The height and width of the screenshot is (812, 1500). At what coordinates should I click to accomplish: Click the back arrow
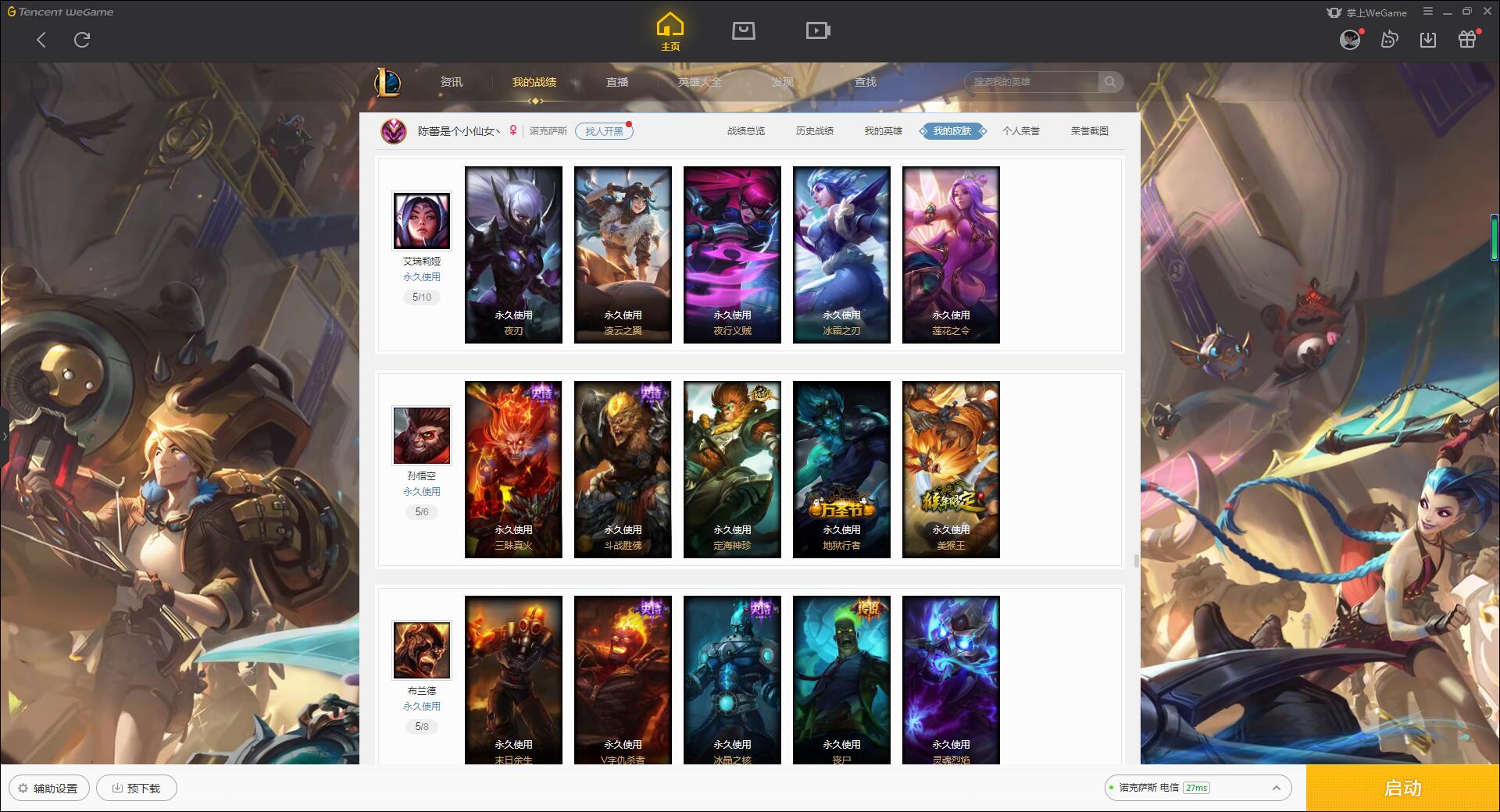(x=41, y=40)
